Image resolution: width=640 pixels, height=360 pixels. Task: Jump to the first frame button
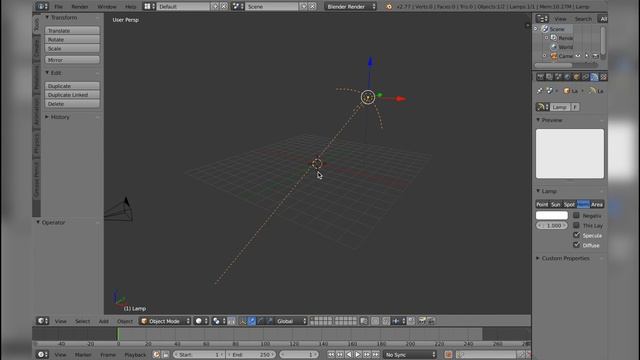331,355
